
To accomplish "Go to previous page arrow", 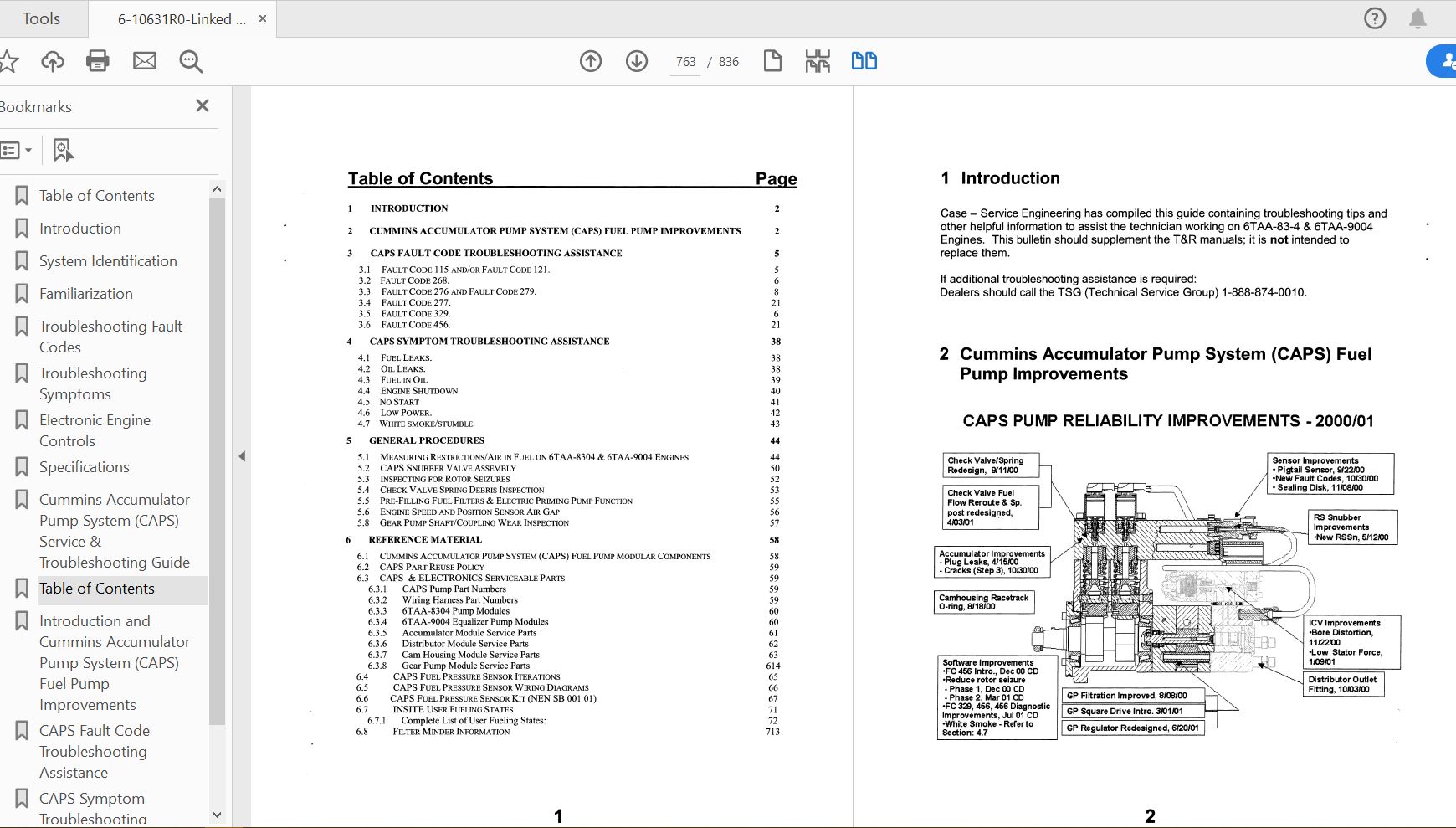I will coord(591,61).
